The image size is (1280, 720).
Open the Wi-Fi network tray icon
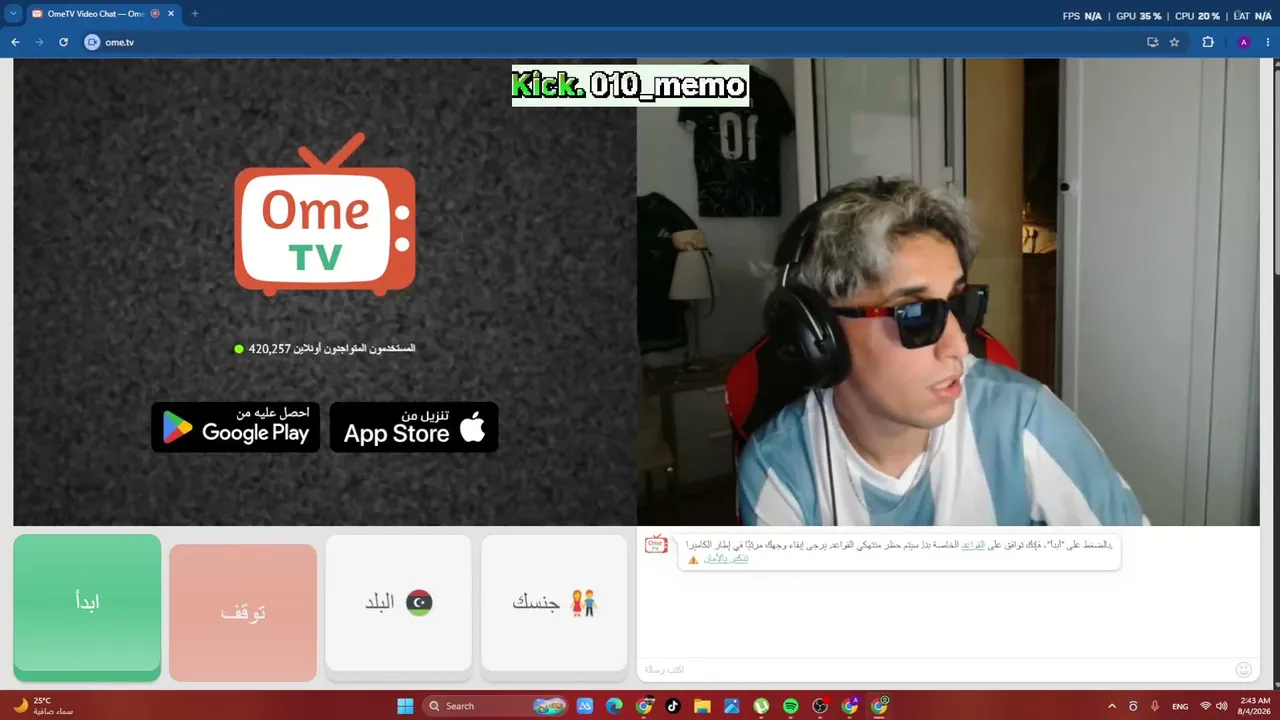[x=1205, y=706]
